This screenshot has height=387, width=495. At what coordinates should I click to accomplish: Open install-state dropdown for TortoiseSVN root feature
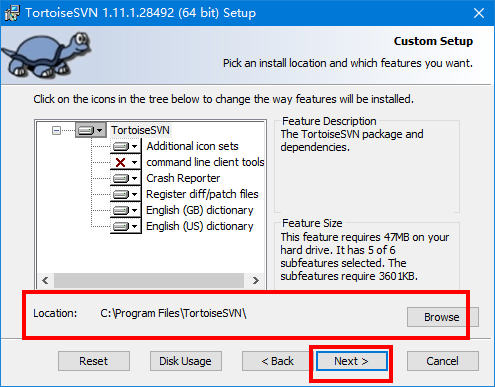coord(91,130)
